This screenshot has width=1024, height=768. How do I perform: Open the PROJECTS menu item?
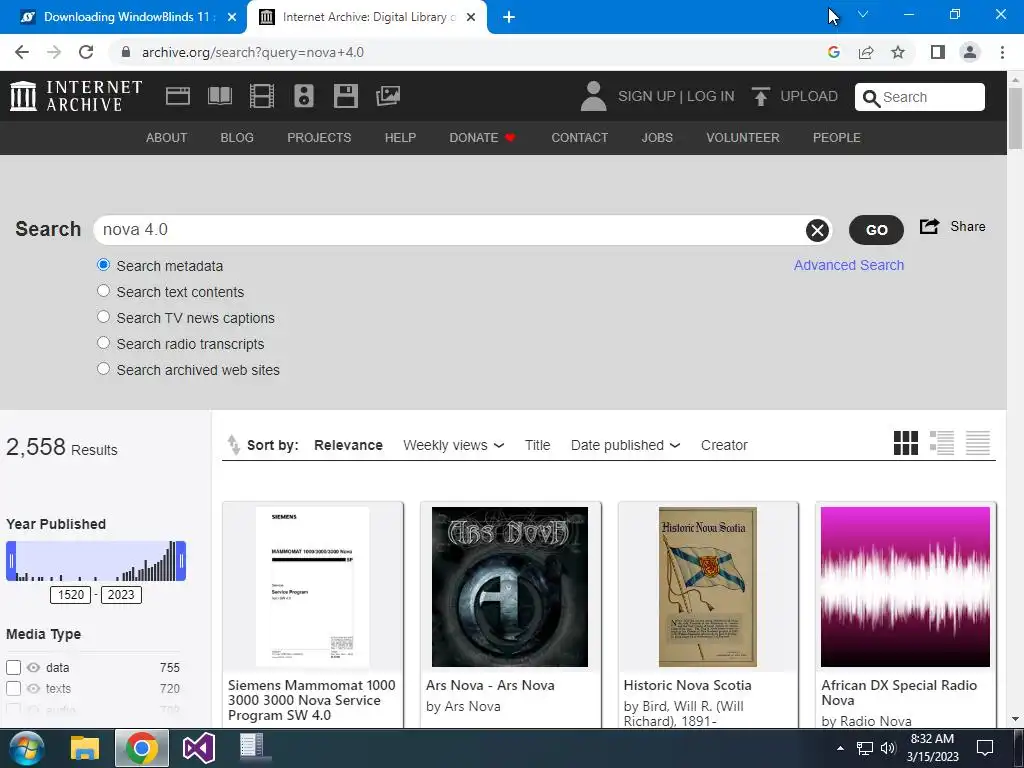pos(319,138)
